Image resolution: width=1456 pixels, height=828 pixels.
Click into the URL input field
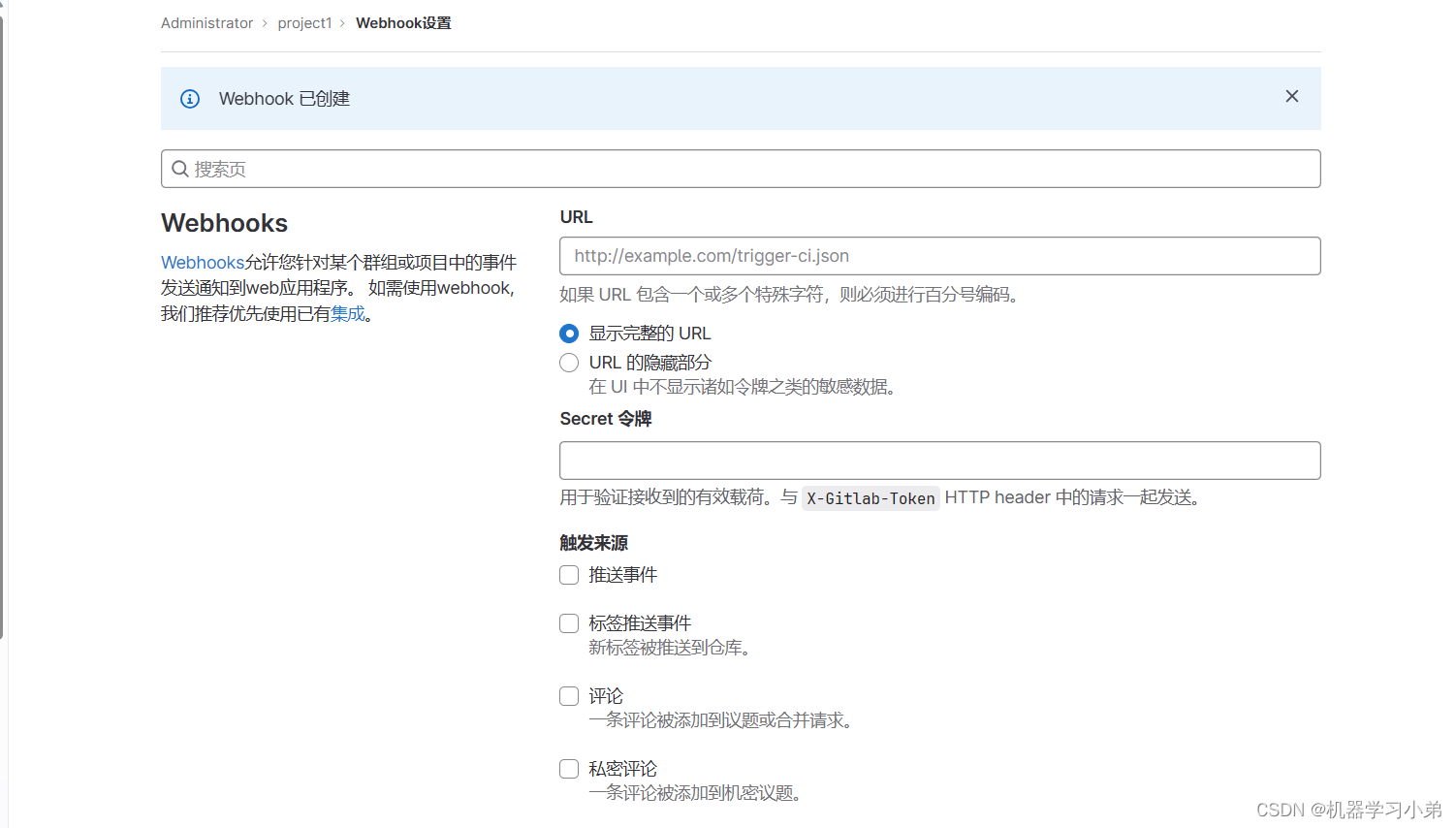(939, 256)
